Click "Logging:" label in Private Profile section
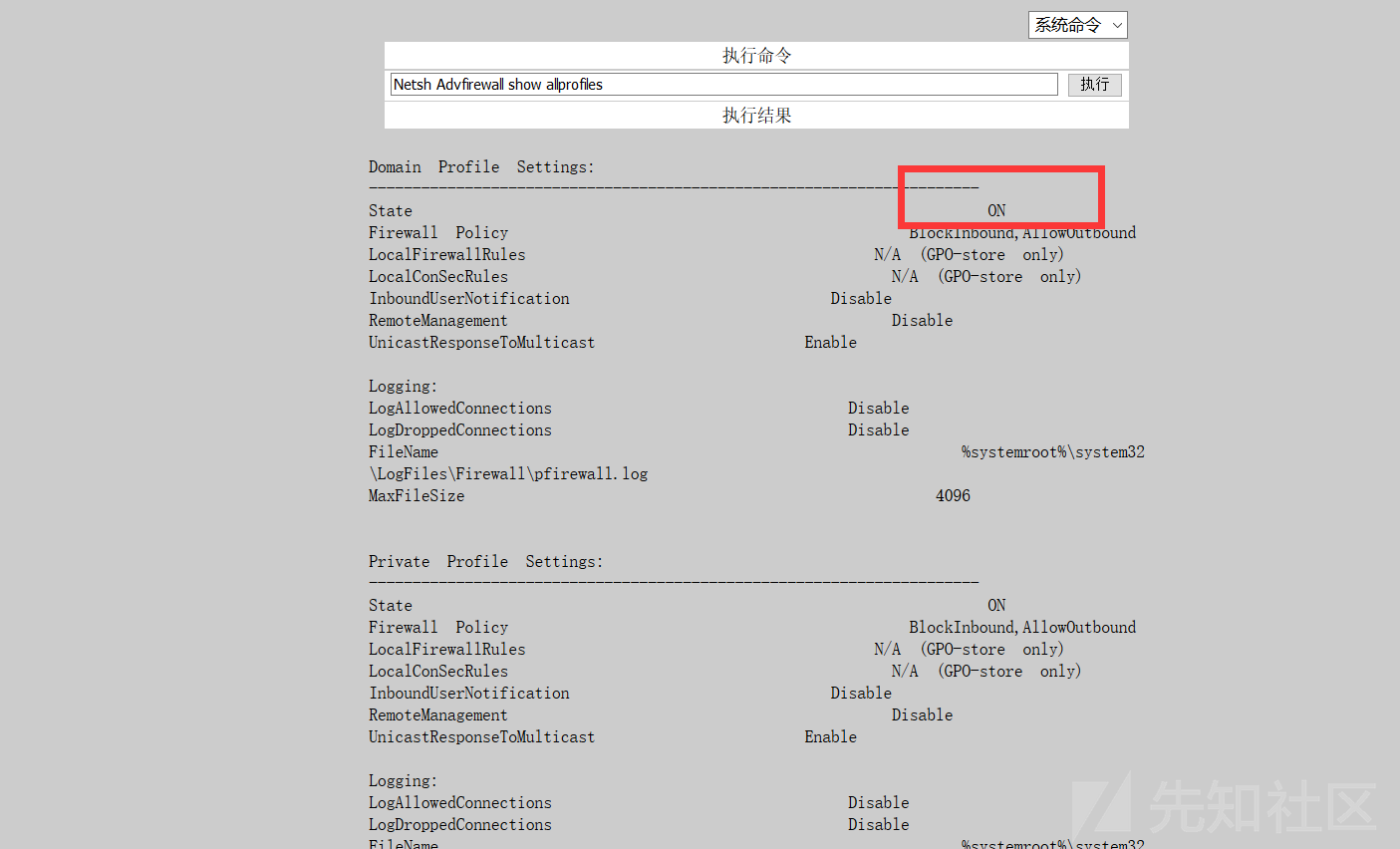Screen dimensions: 1400x849 [x=403, y=781]
